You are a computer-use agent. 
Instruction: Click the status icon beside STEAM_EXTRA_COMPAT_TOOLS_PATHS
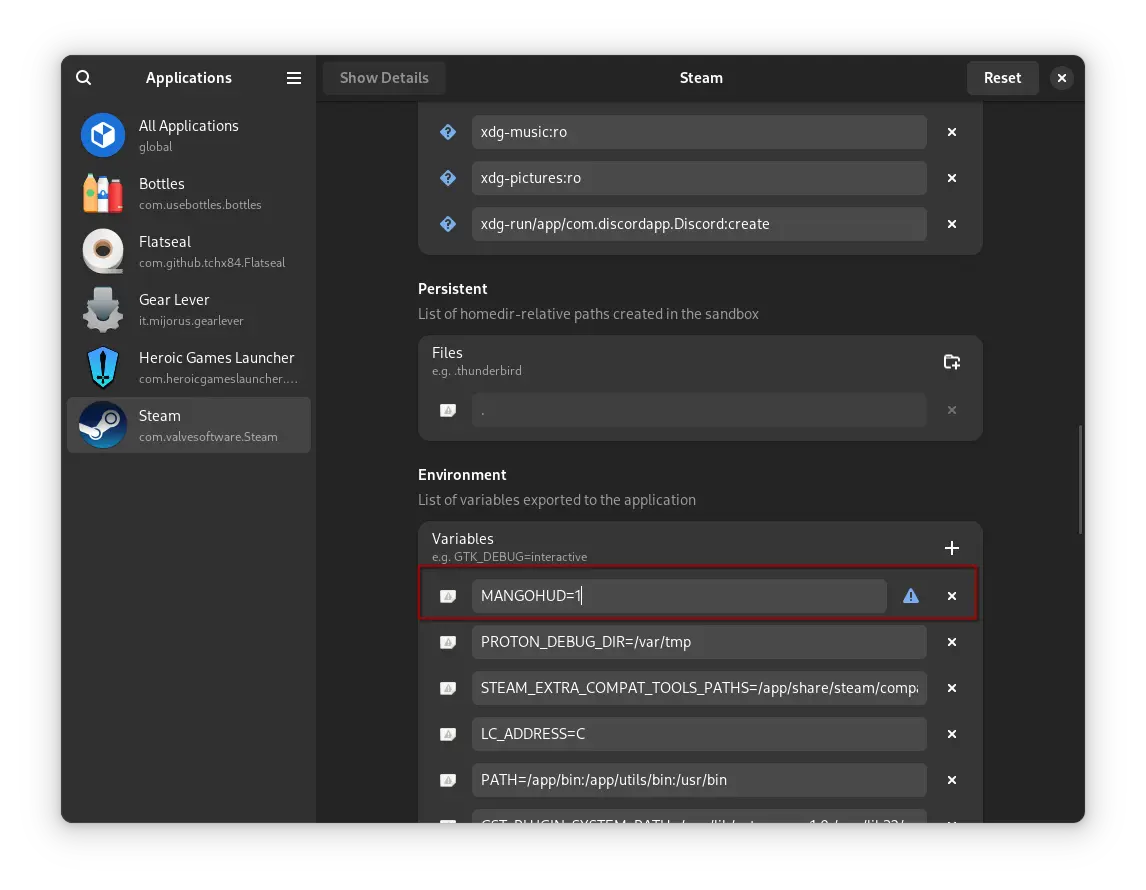coord(448,688)
